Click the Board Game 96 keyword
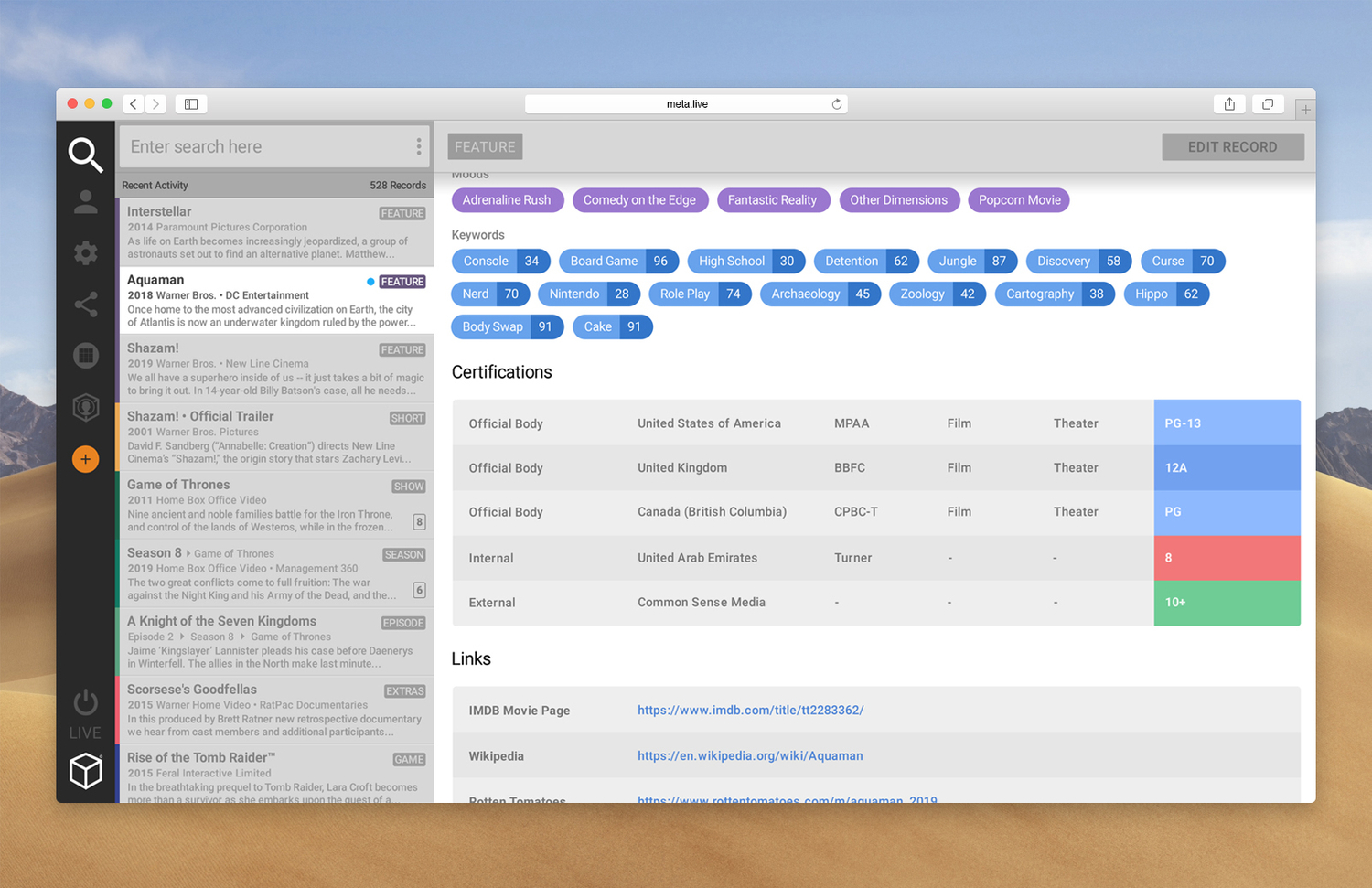This screenshot has height=888, width=1372. click(x=618, y=261)
